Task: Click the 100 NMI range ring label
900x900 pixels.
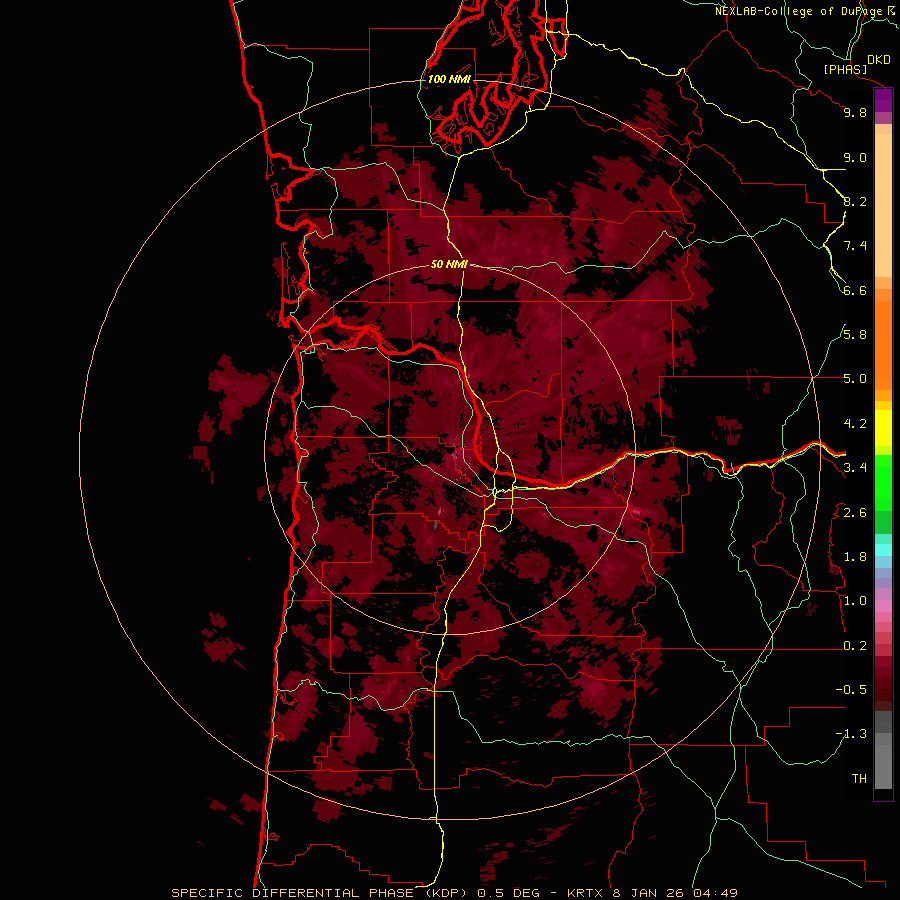Action: tap(449, 79)
